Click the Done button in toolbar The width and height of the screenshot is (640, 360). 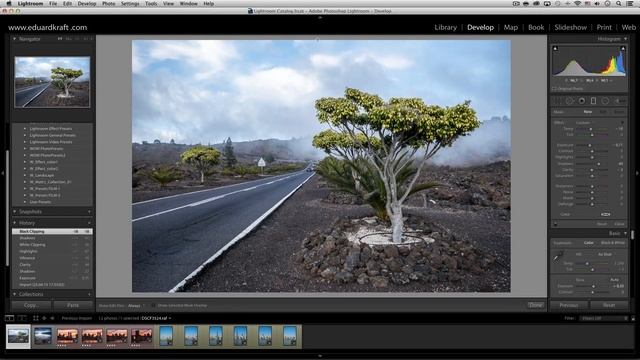click(535, 305)
